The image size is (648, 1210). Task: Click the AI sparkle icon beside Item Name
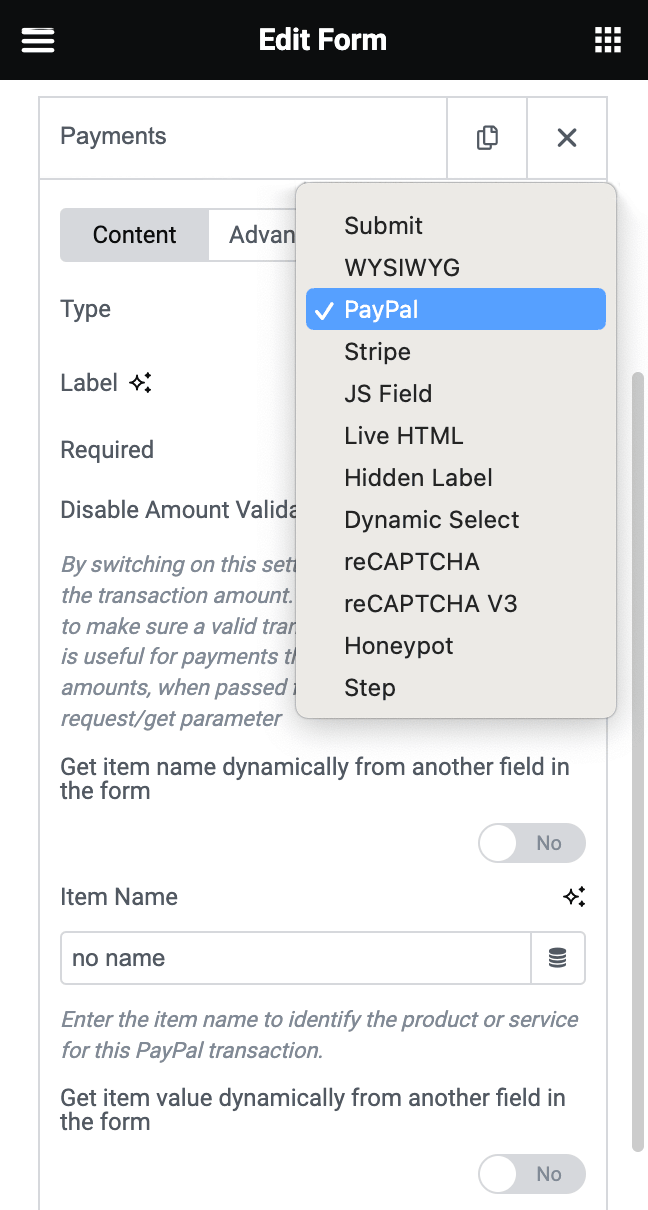pos(575,896)
